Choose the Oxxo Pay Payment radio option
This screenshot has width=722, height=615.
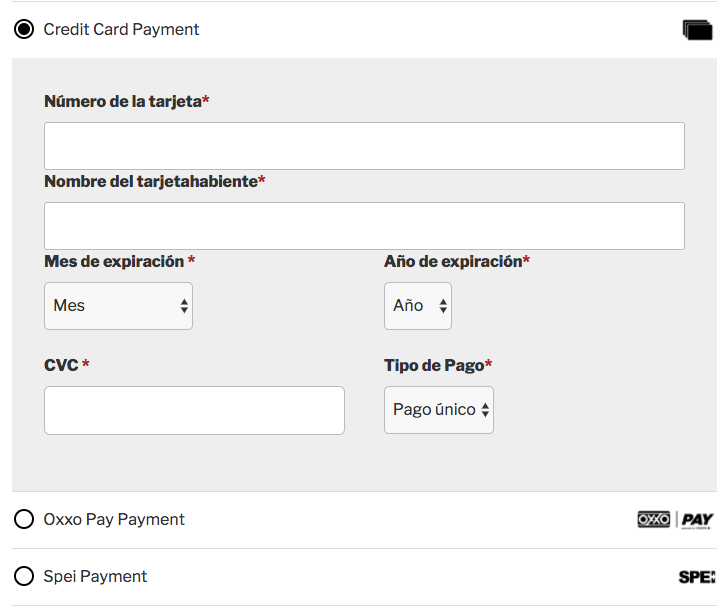point(24,519)
